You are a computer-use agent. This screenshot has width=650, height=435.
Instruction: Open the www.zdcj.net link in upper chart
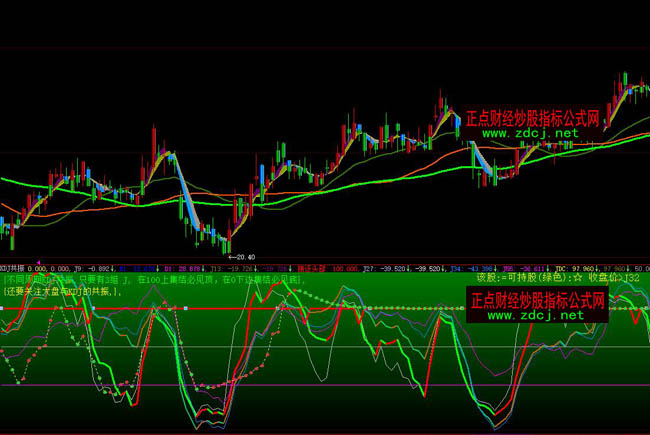coord(530,132)
